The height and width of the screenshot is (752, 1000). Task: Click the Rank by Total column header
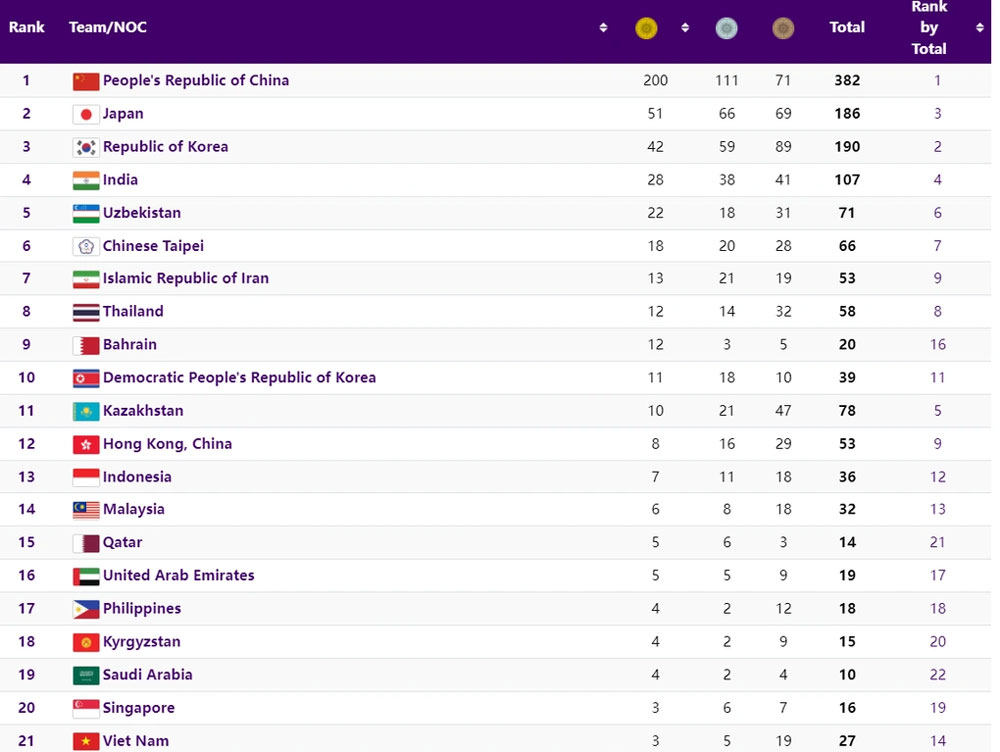(929, 27)
